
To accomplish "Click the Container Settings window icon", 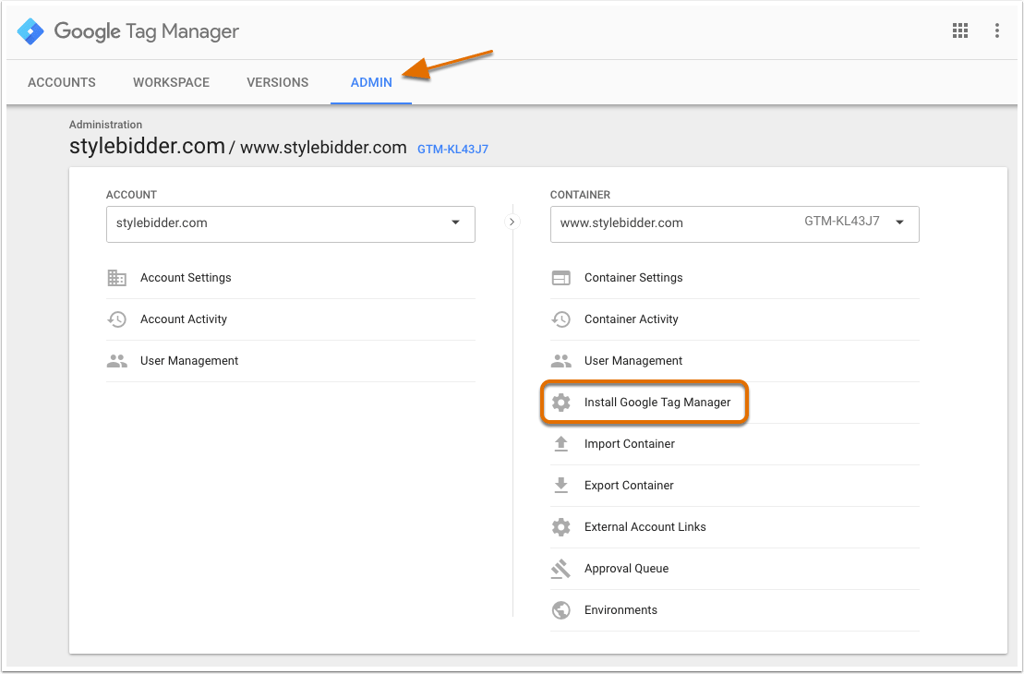I will 561,278.
